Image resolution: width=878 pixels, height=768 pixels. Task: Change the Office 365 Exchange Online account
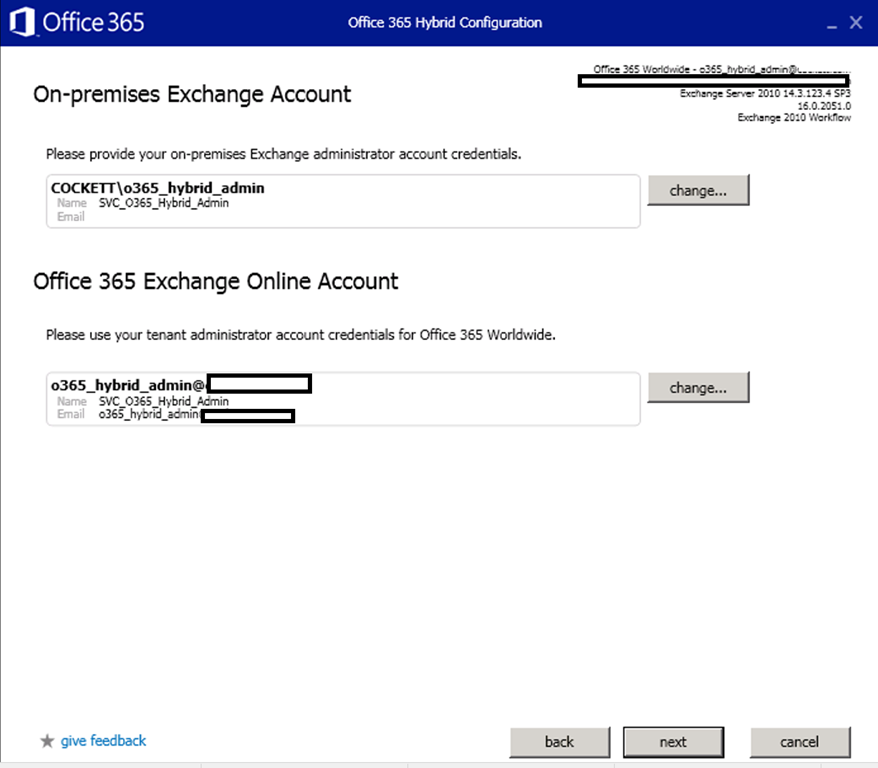coord(698,387)
